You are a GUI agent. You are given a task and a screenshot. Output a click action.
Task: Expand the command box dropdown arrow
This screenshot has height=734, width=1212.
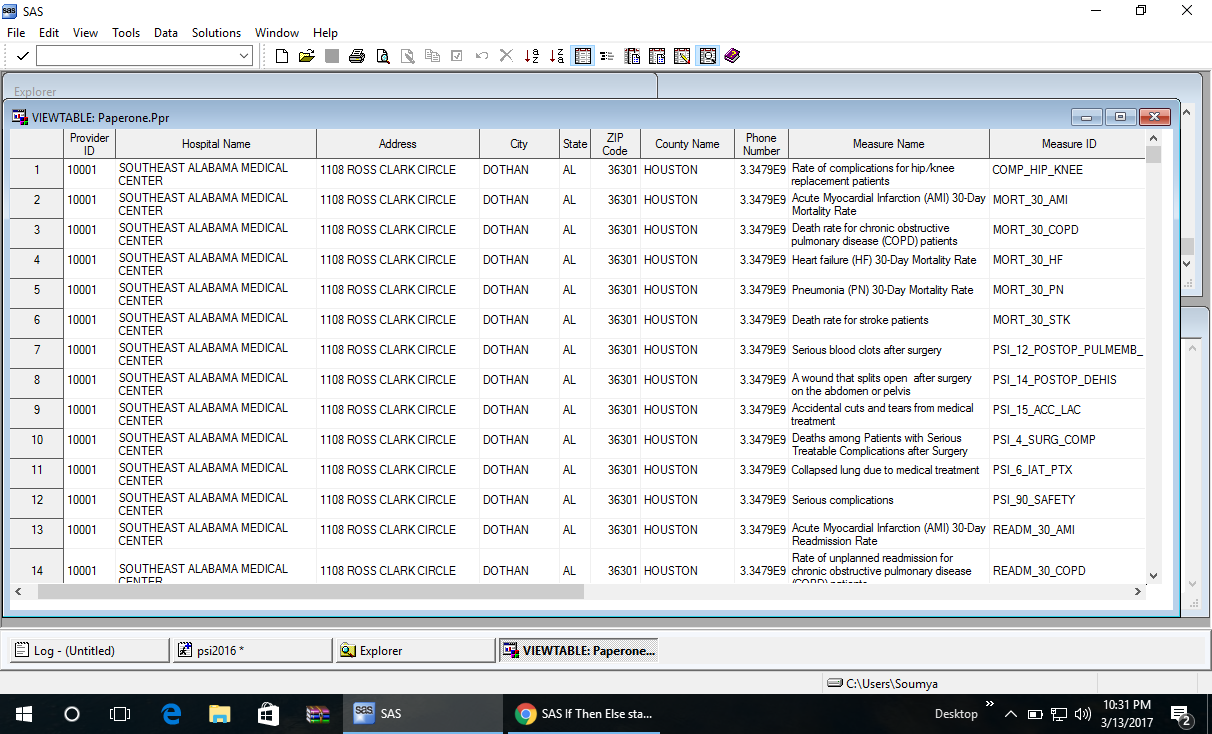245,56
